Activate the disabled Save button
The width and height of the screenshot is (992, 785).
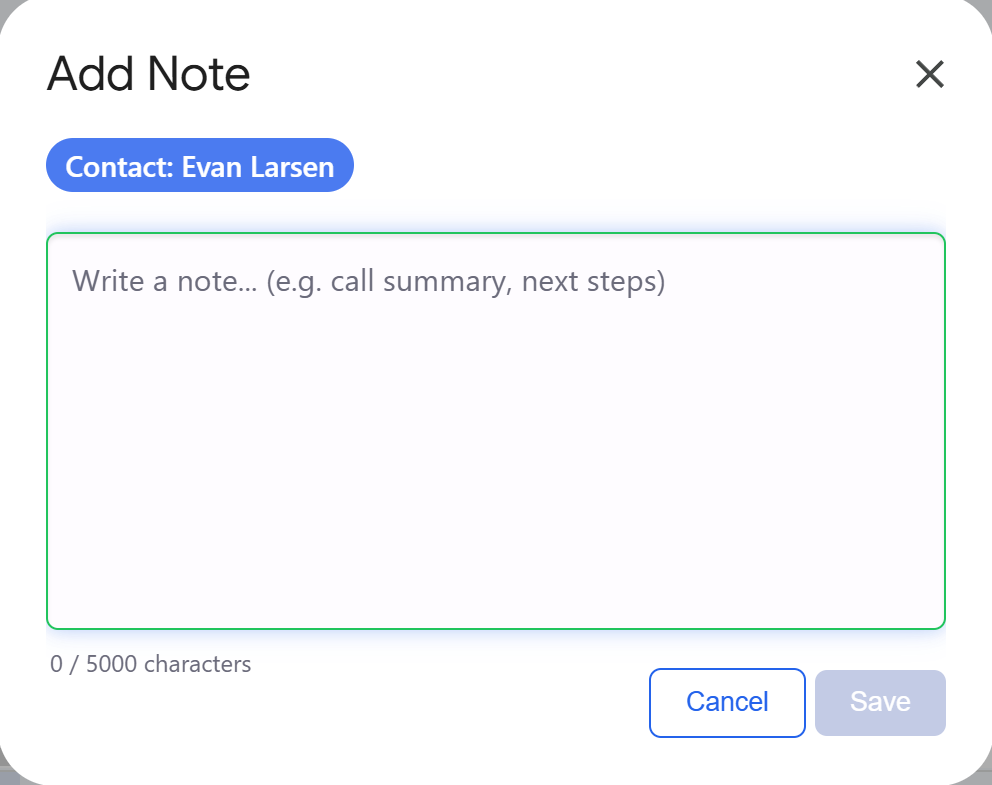[880, 703]
